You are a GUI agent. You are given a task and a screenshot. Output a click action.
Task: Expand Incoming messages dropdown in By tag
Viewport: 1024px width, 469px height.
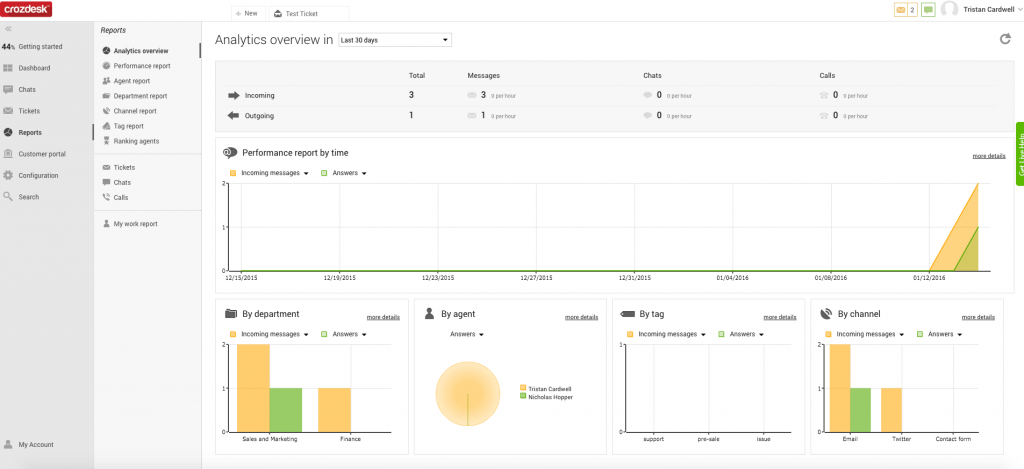point(703,334)
